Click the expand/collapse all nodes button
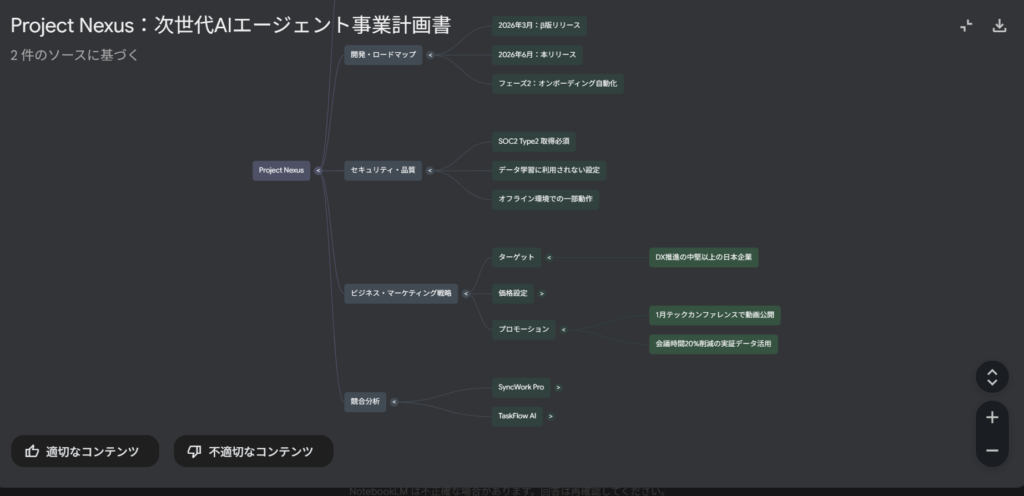Screen dimensions: 1024x496 pyautogui.click(x=991, y=377)
